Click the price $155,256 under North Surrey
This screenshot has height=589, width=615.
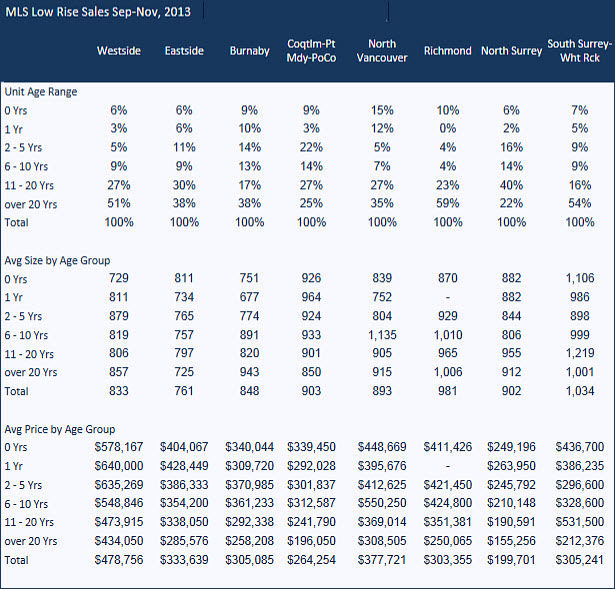click(x=511, y=541)
